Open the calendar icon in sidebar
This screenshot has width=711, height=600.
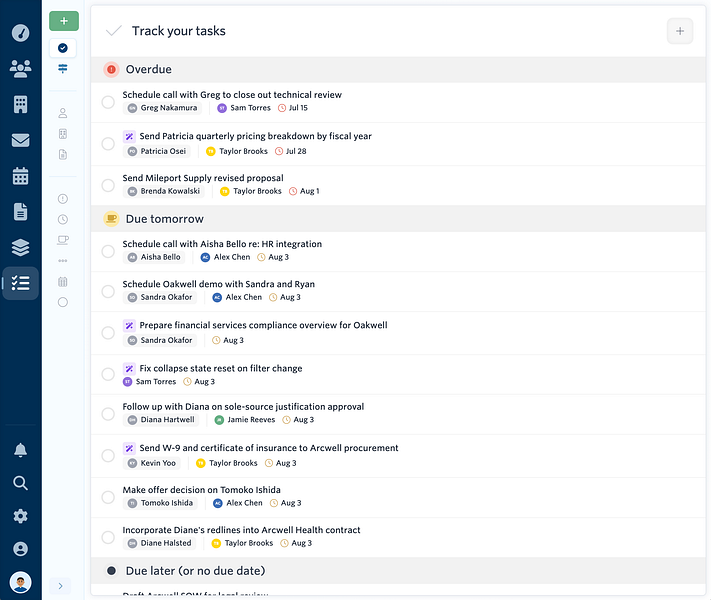pyautogui.click(x=20, y=176)
